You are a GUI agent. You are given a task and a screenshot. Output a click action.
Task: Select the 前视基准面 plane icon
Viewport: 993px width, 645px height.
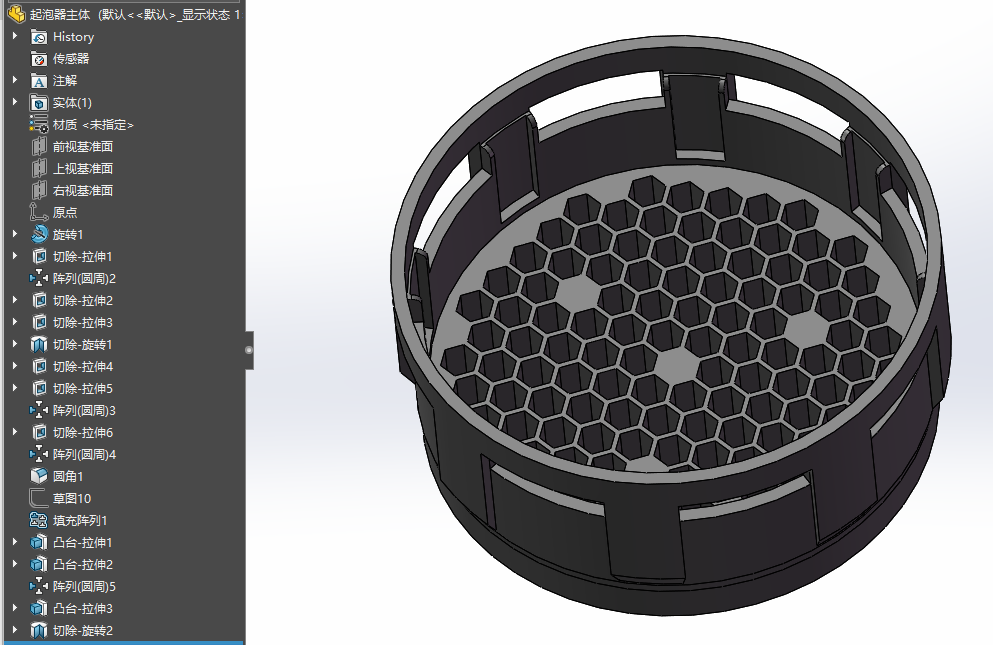pos(39,146)
